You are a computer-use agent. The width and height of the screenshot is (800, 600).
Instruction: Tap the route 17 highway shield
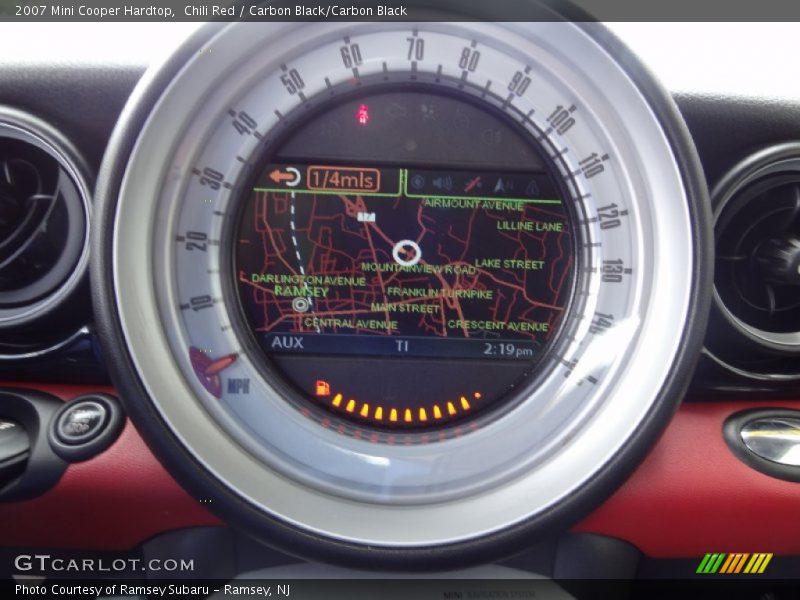point(366,215)
